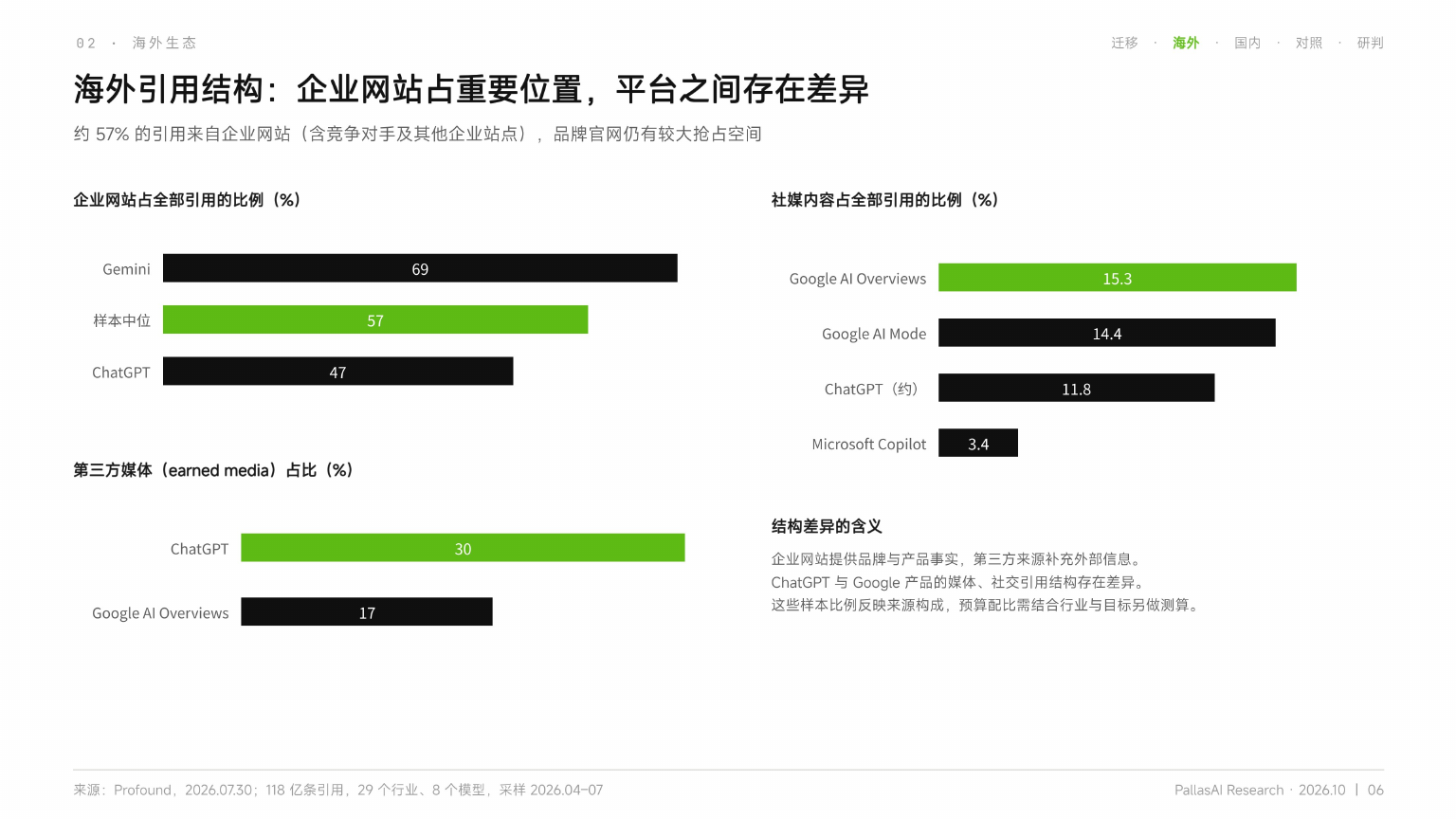Click heading 第三方媒体（earned media）占比（%）
This screenshot has width=1456, height=819.
pos(213,470)
